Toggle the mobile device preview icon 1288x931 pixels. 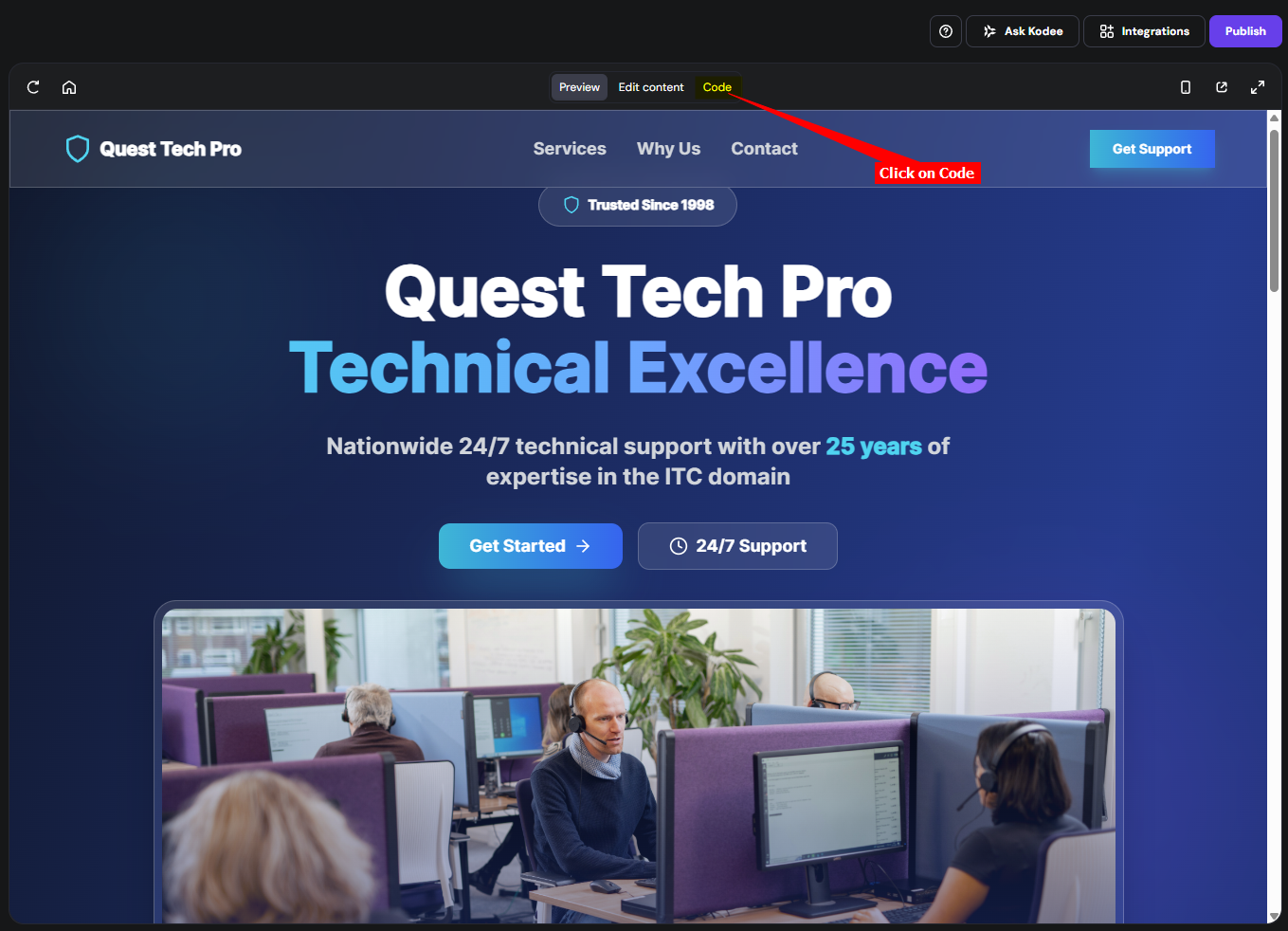1186,87
